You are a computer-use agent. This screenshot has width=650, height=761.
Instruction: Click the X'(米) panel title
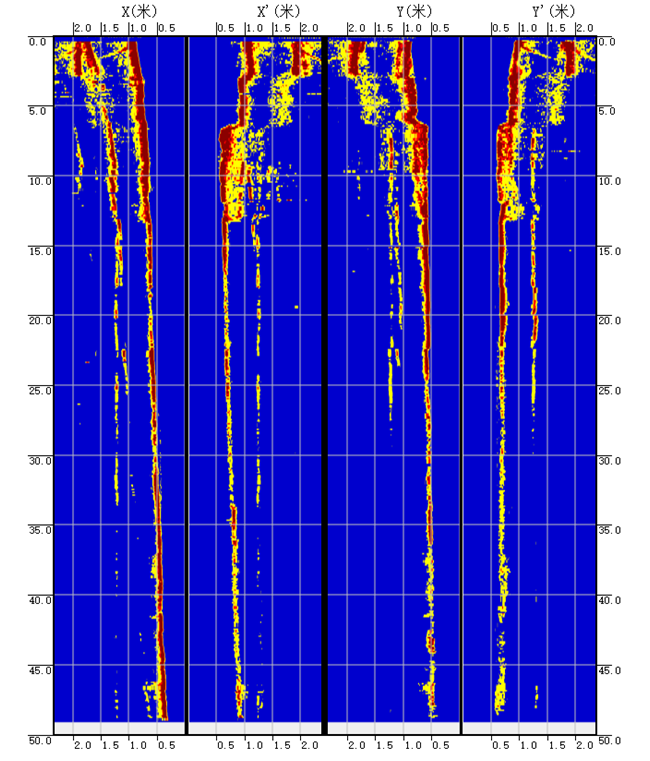[279, 11]
